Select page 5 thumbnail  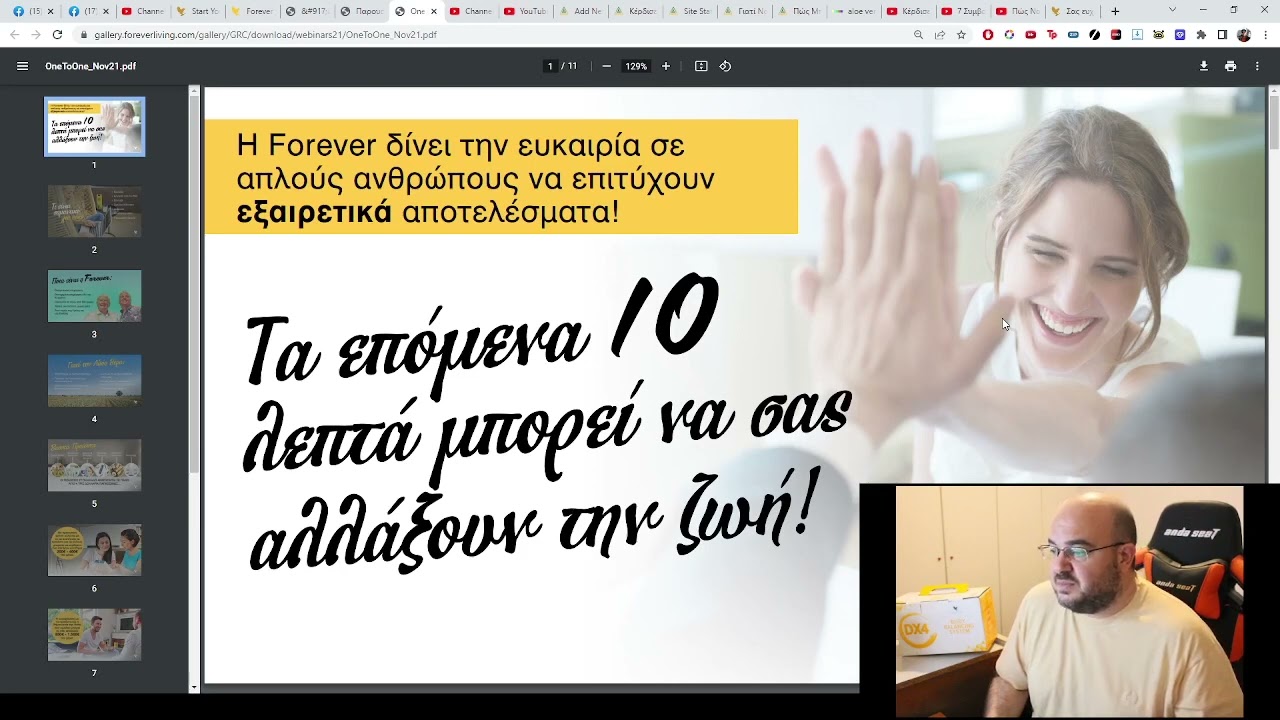[94, 465]
